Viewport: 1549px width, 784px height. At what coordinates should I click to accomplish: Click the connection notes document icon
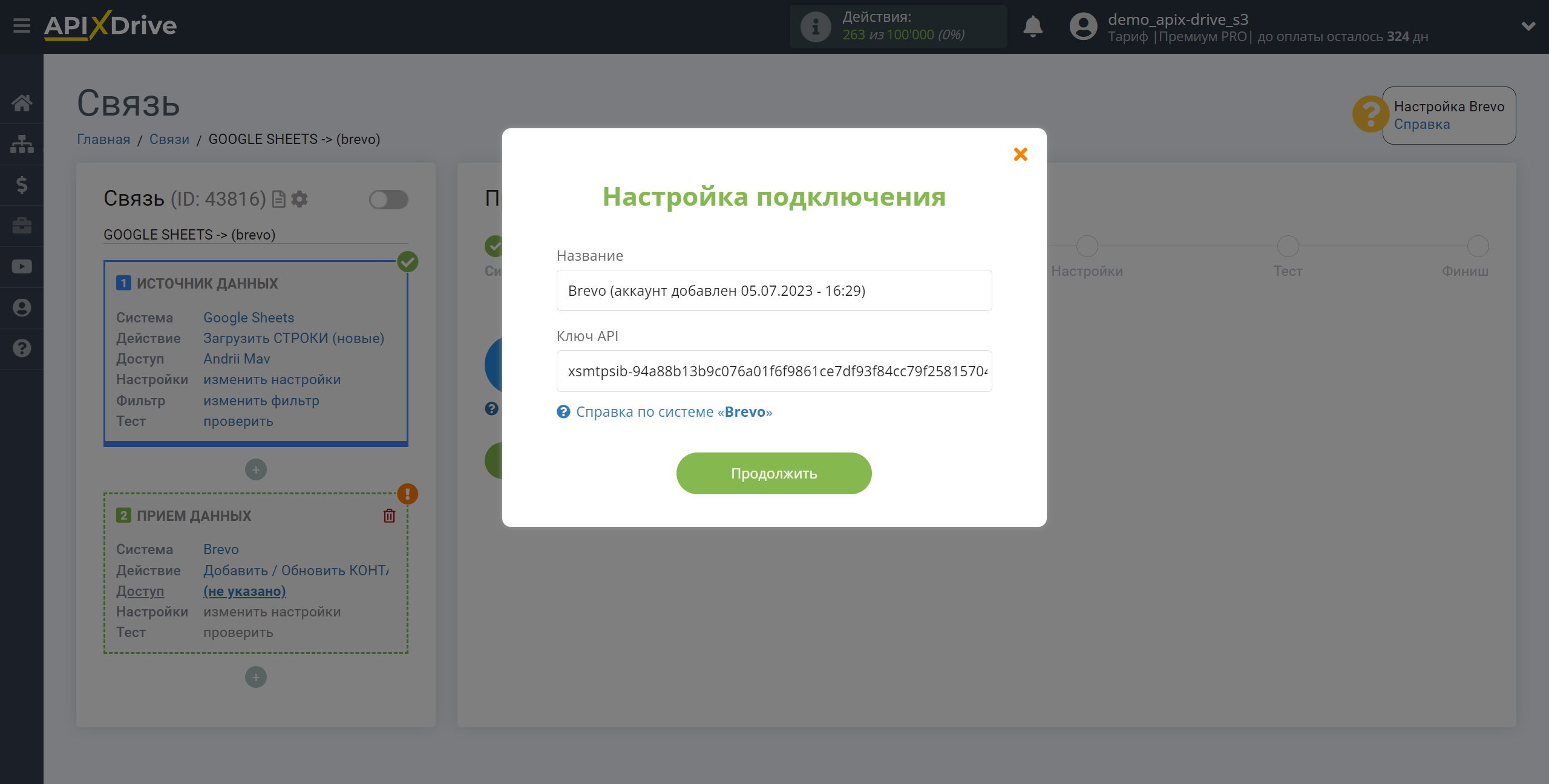[x=279, y=199]
